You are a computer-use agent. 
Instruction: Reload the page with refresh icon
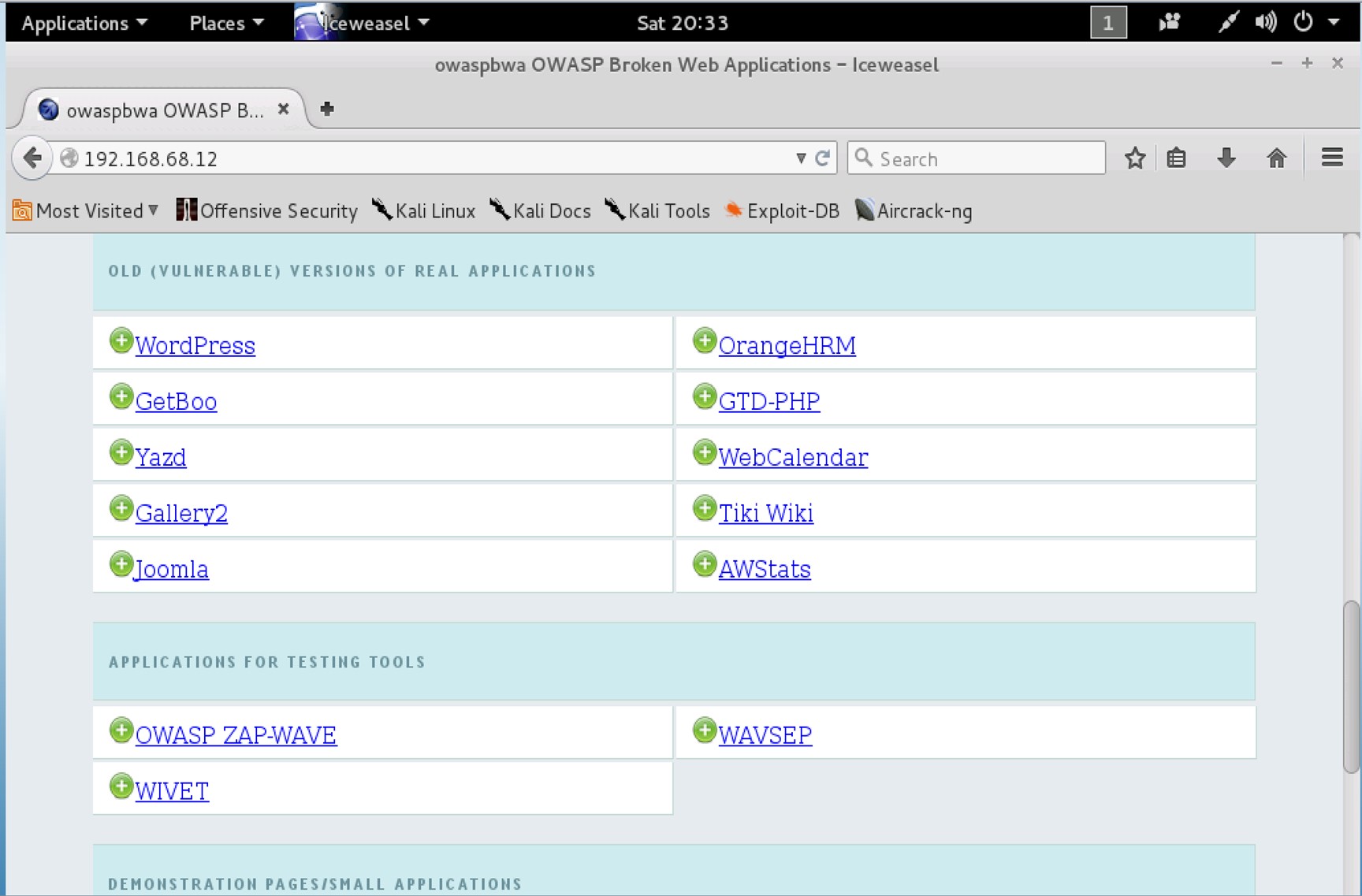(x=823, y=158)
